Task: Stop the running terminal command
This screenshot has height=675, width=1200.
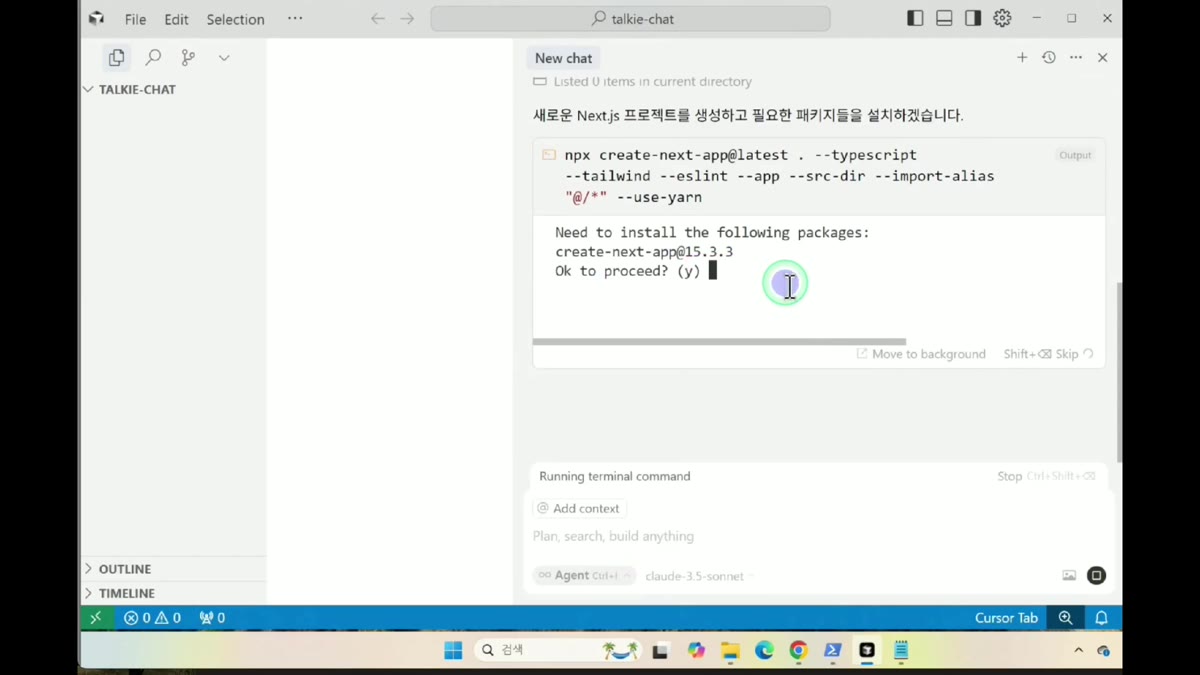Action: pos(1046,476)
